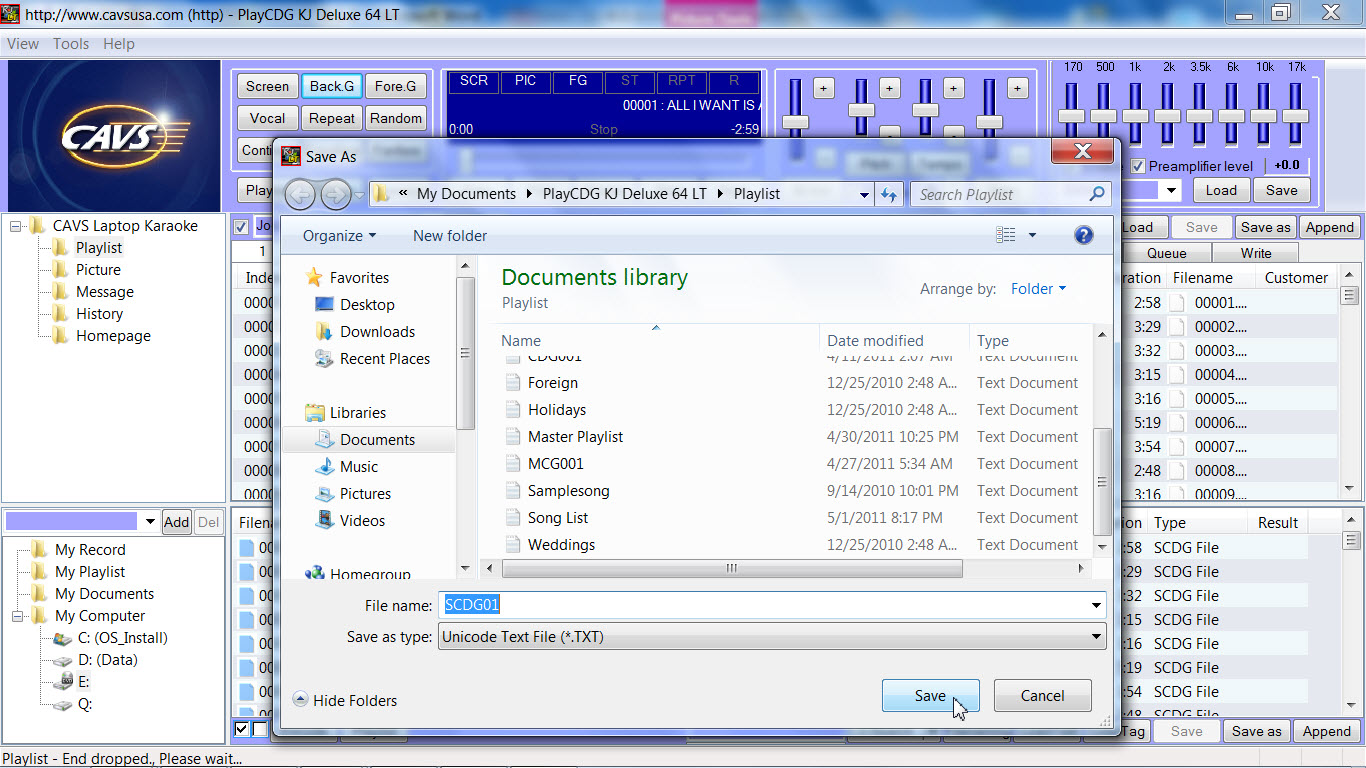Open the History folder in CAVS tree
Image resolution: width=1366 pixels, height=768 pixels.
99,314
